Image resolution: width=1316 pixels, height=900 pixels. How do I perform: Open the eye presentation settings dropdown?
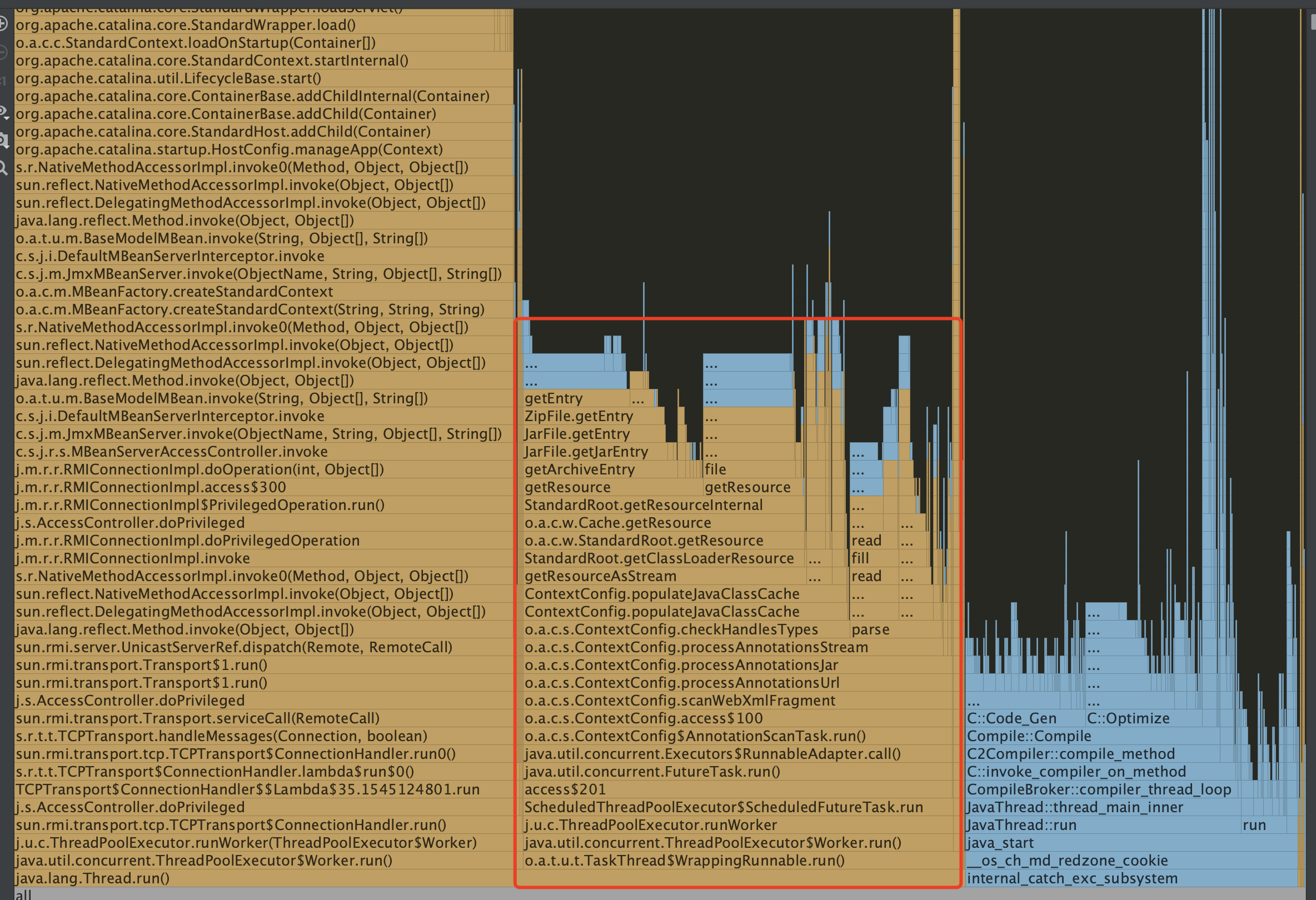3,112
